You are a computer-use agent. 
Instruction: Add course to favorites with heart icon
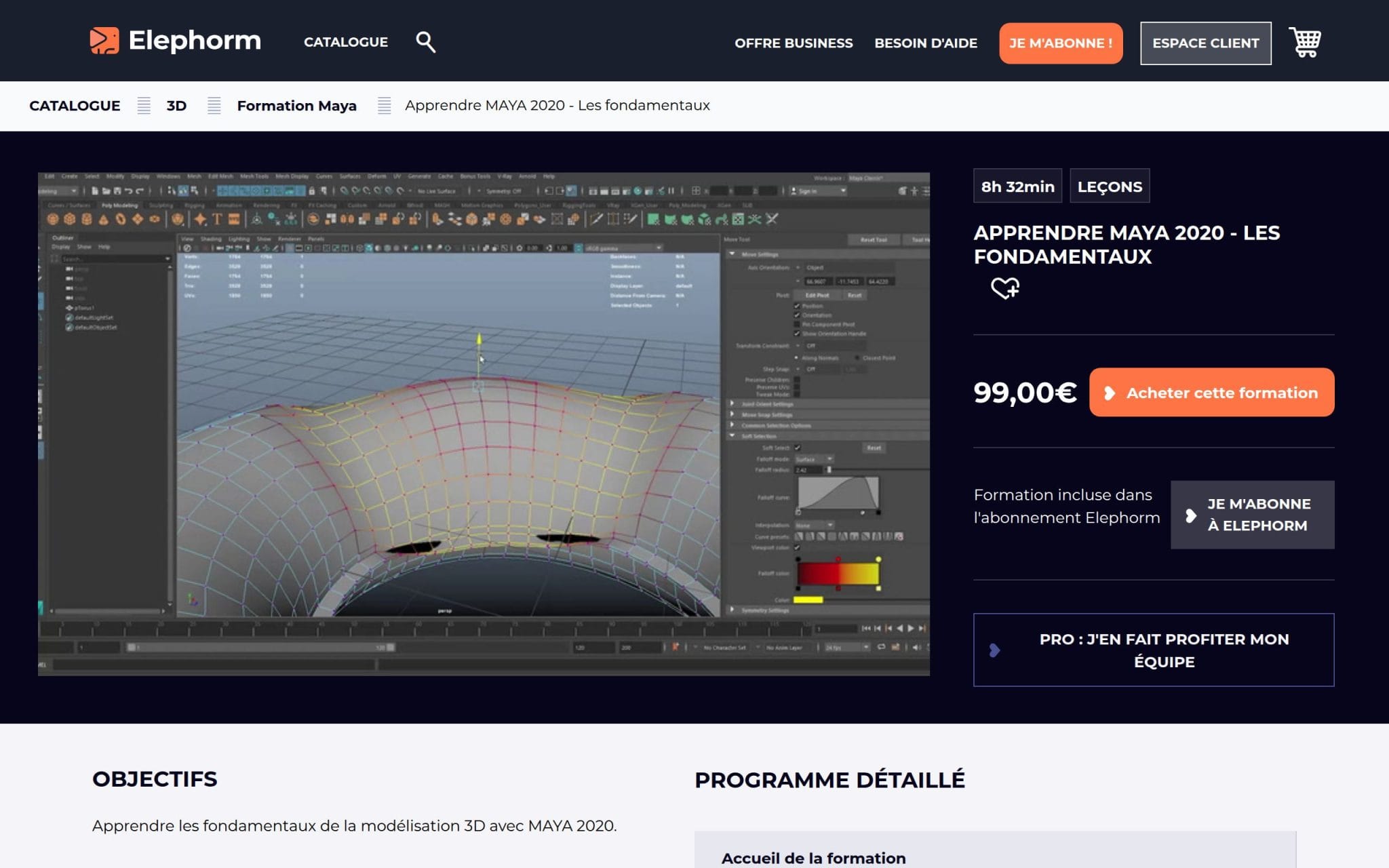coord(1004,288)
